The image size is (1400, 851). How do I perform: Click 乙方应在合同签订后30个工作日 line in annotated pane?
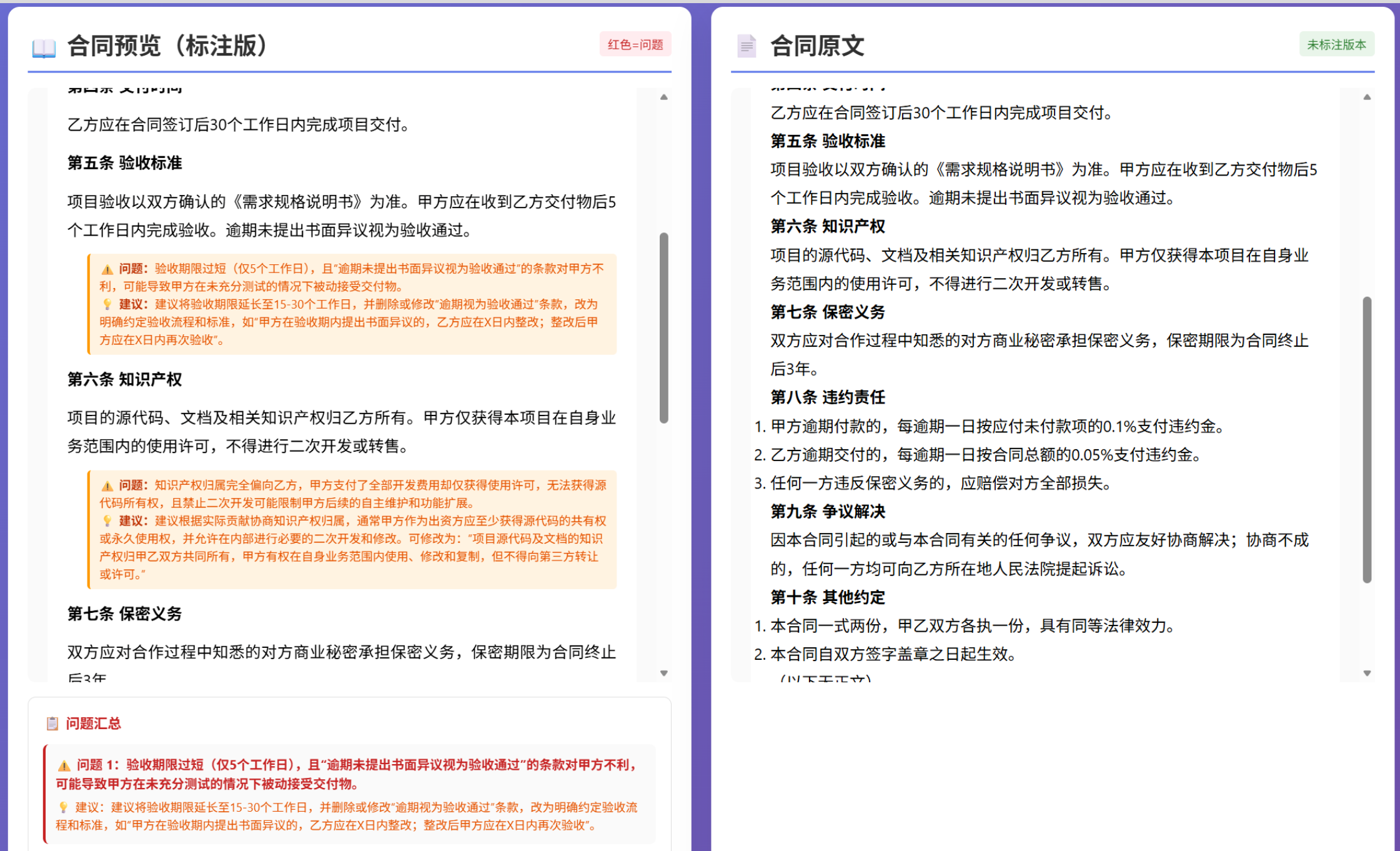pyautogui.click(x=239, y=125)
